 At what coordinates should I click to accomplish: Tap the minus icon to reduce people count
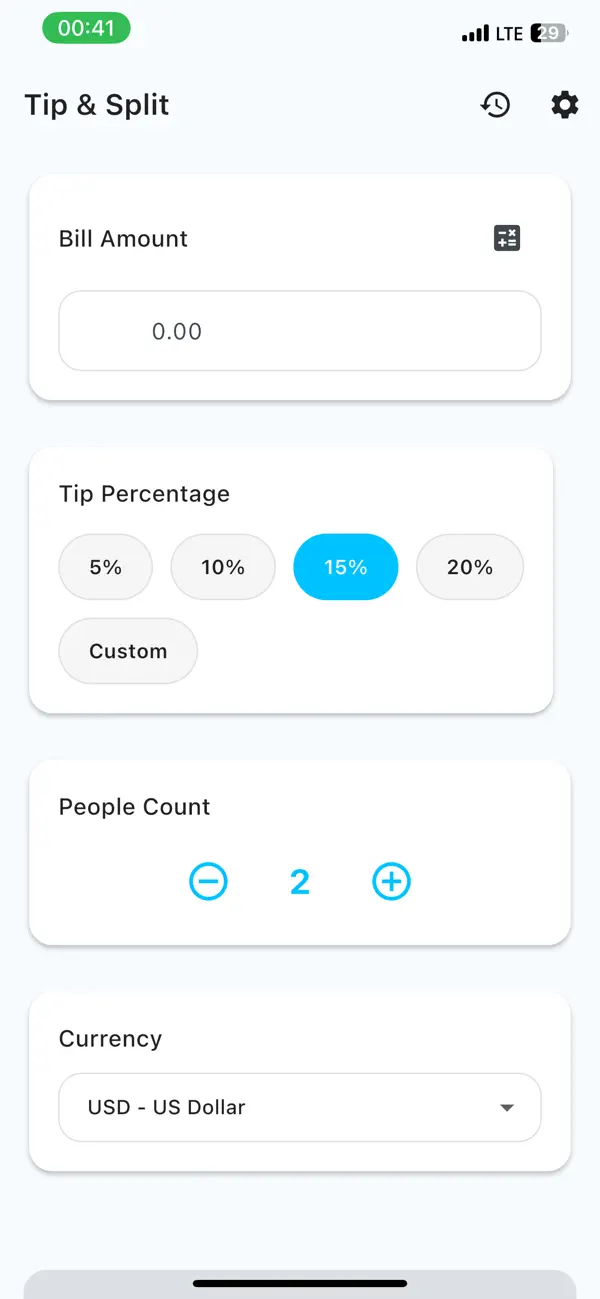point(209,881)
